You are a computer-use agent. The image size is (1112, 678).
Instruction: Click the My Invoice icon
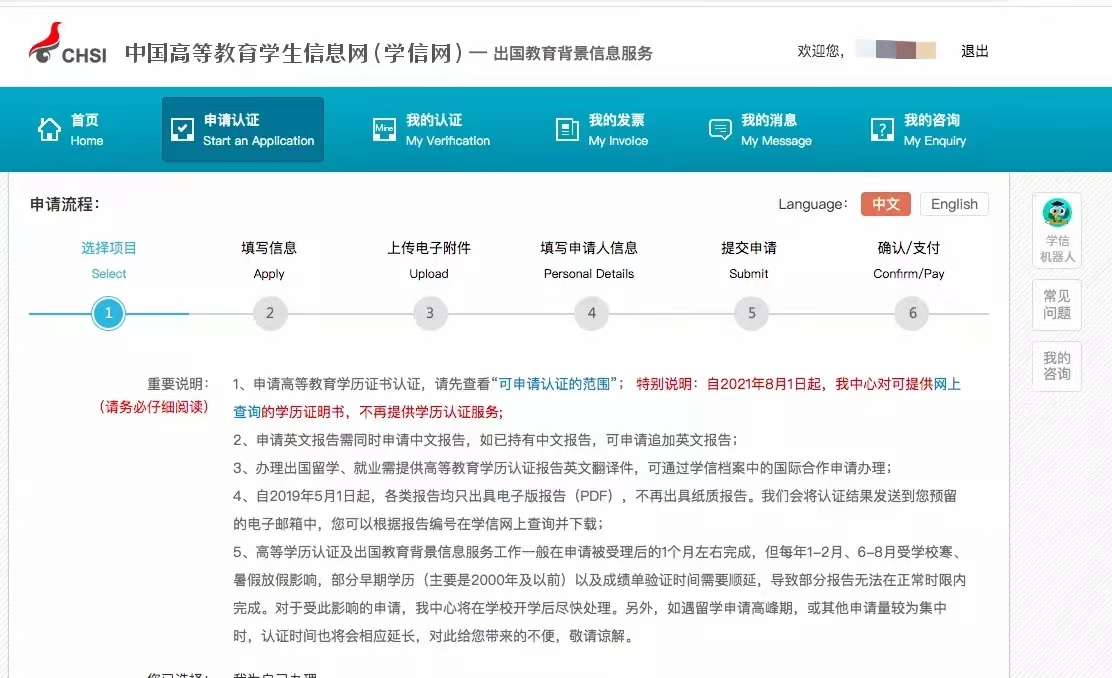click(567, 130)
